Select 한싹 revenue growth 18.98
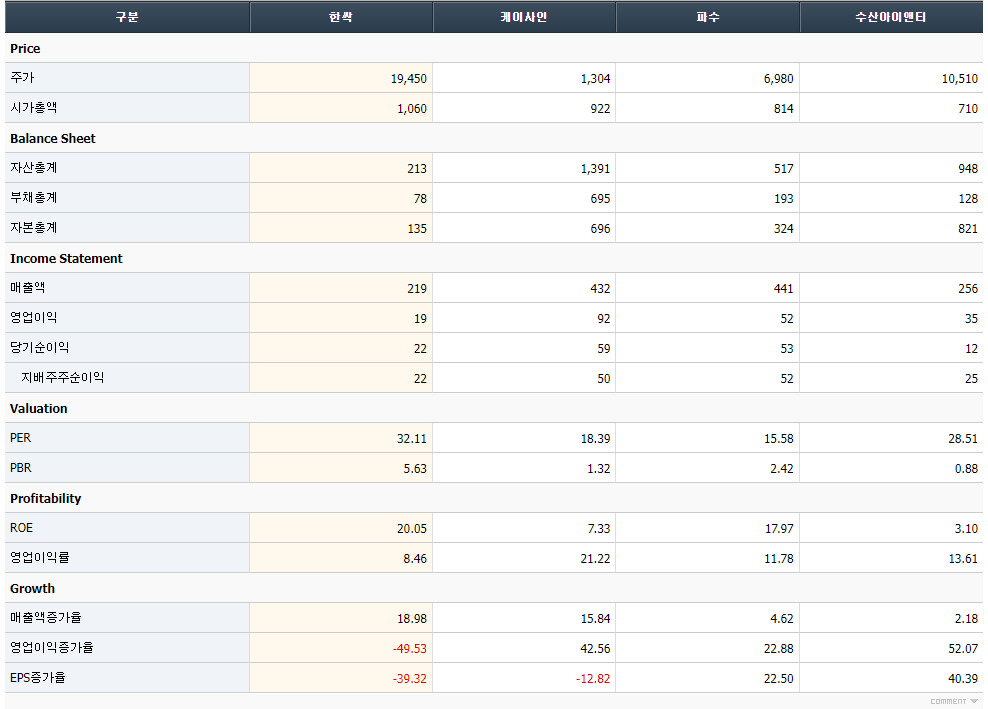The image size is (988, 709). click(411, 619)
